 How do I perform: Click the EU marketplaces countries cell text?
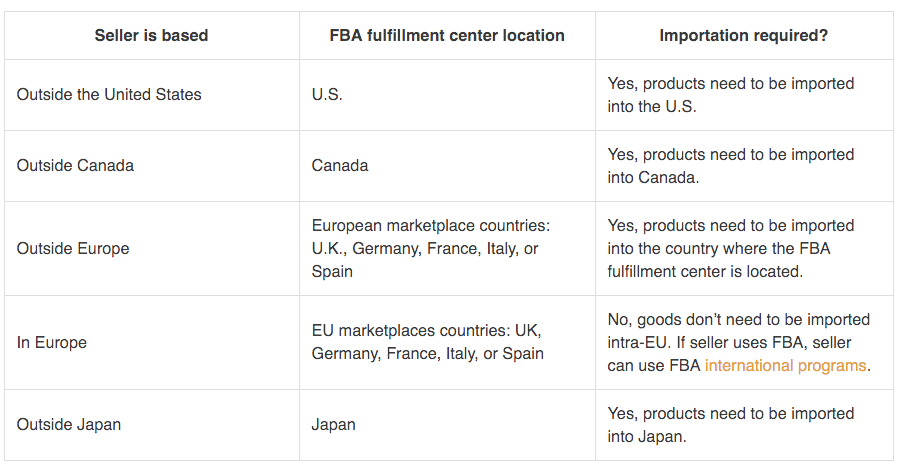coord(428,342)
